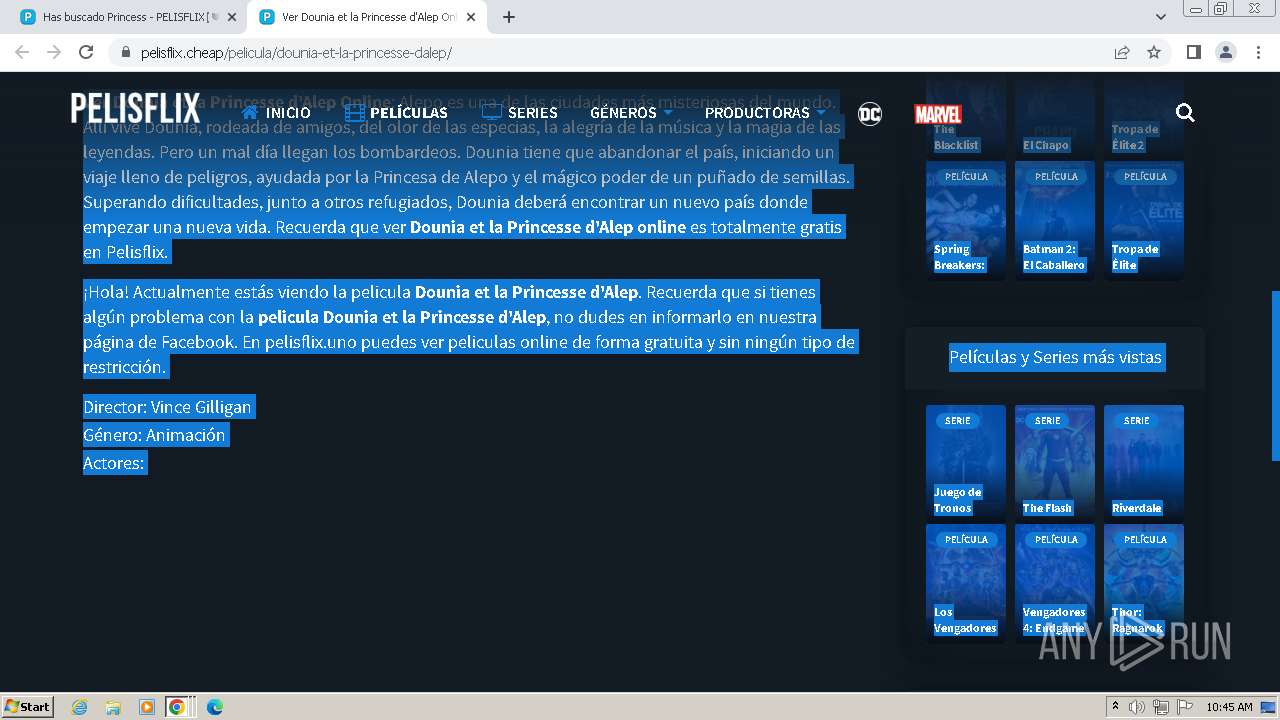Open the Chrome three-dot menu

coord(1258,52)
